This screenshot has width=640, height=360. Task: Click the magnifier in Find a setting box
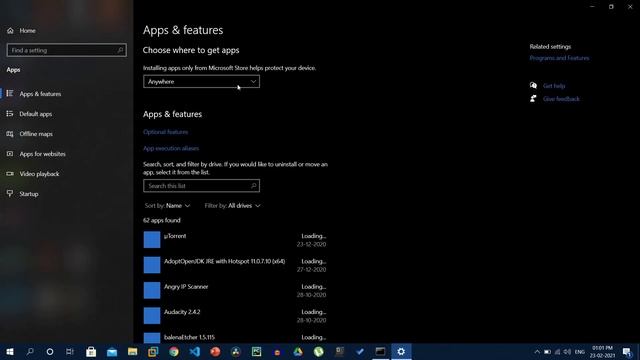click(120, 50)
